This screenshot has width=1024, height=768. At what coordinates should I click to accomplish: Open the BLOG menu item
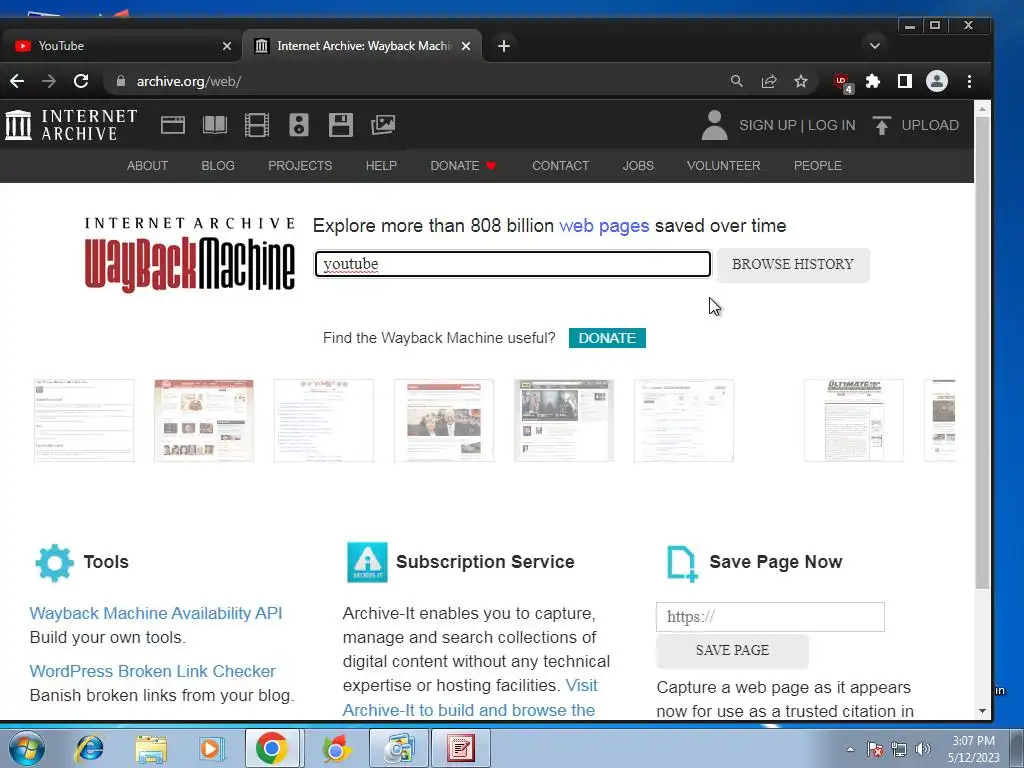click(x=217, y=166)
